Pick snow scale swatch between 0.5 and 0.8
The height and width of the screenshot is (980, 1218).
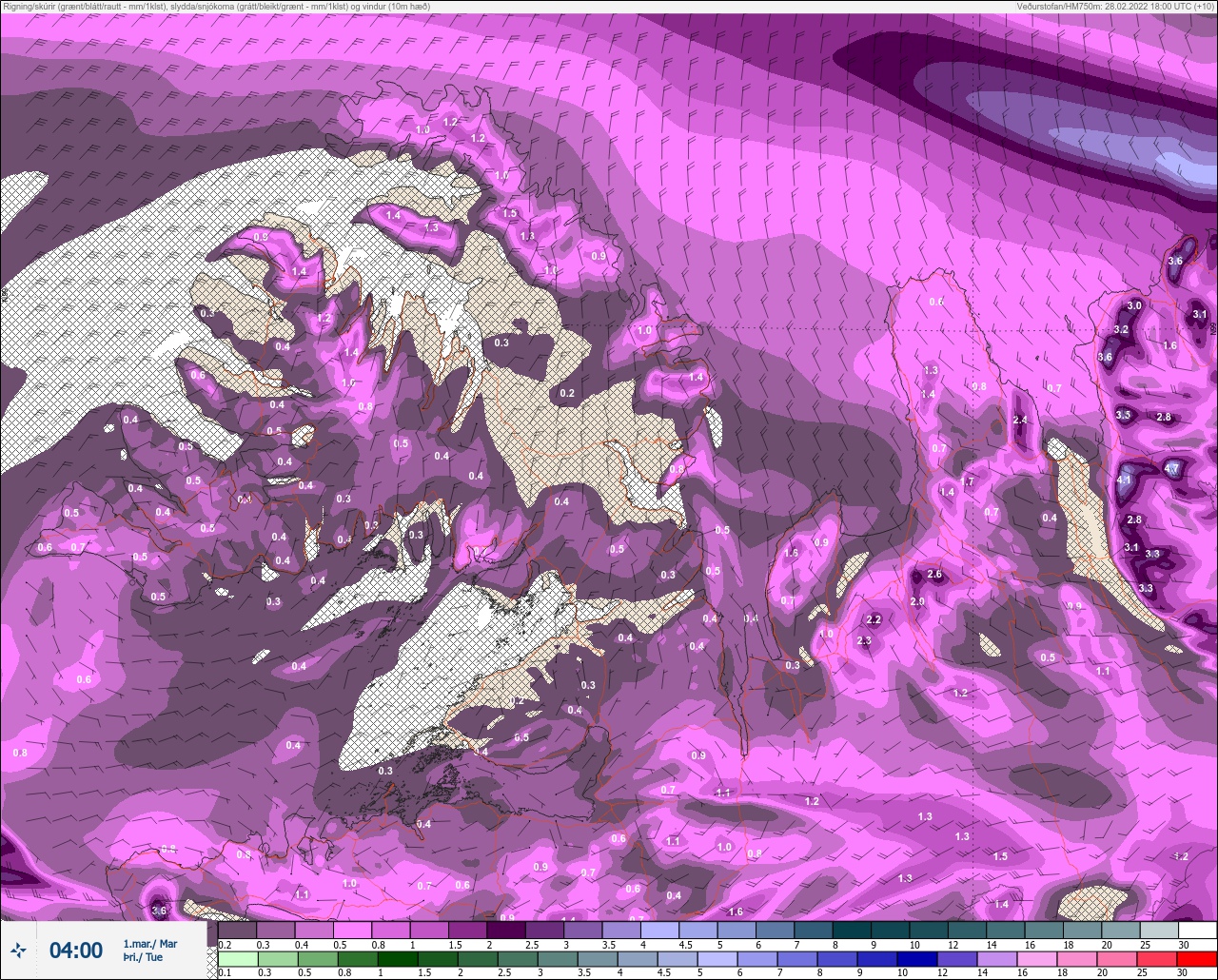coord(352,930)
